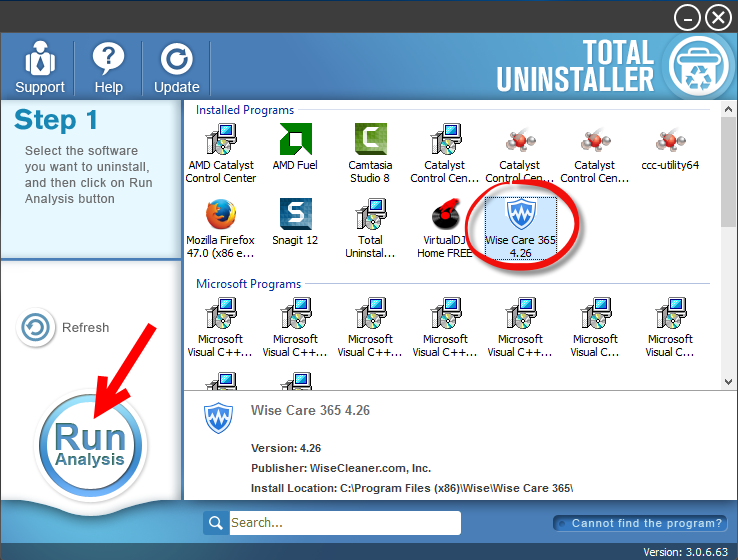The image size is (738, 560).
Task: Select the AMD Fuel program icon
Action: coord(296,140)
